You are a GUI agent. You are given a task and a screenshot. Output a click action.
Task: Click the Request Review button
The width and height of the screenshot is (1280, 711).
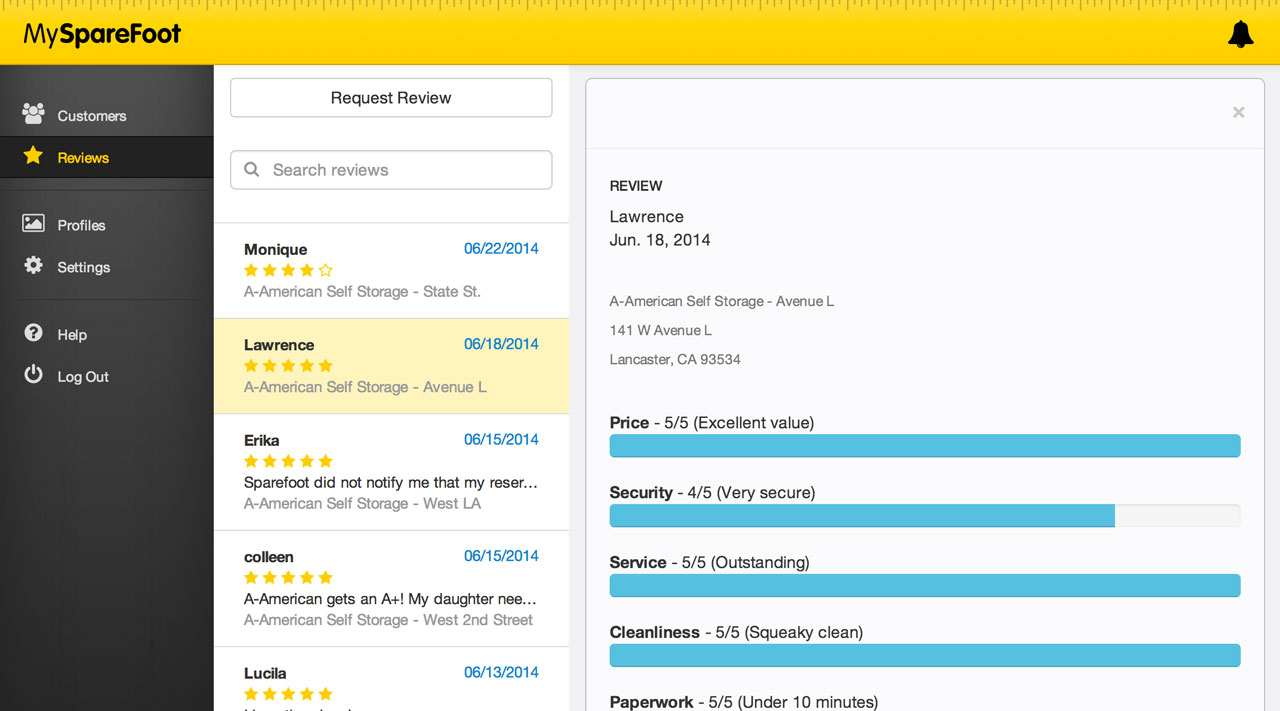click(391, 98)
